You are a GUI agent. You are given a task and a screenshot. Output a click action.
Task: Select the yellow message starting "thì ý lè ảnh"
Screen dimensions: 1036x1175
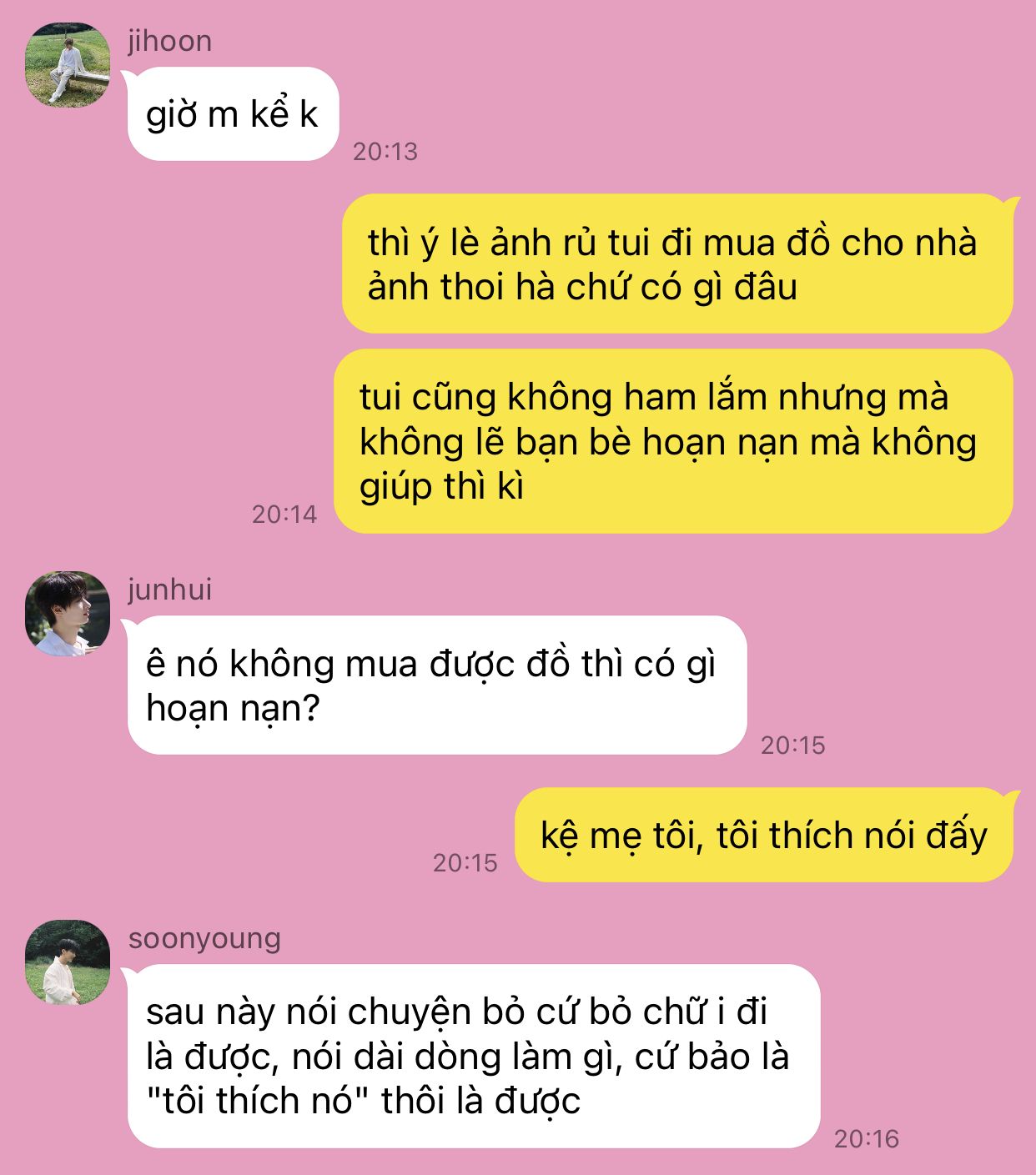678,264
